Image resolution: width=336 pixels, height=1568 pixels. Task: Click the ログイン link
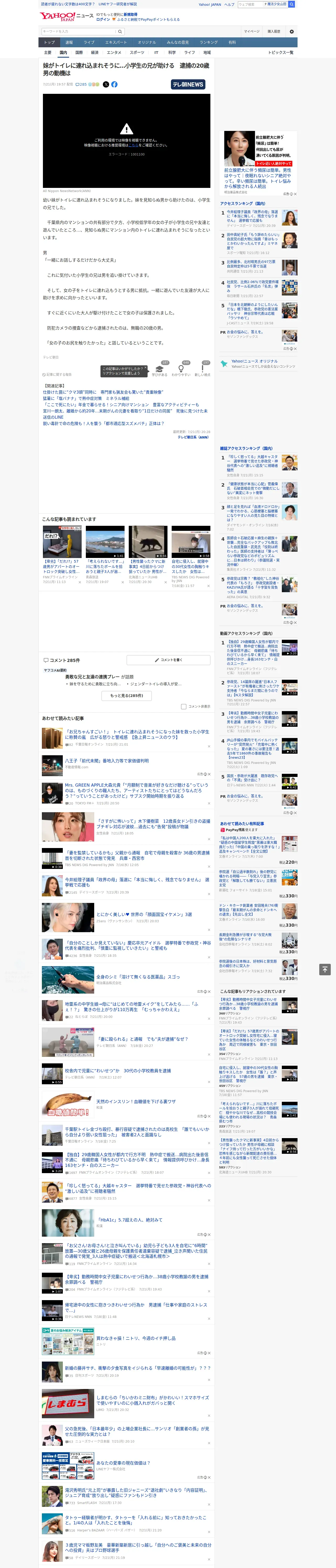click(x=103, y=20)
